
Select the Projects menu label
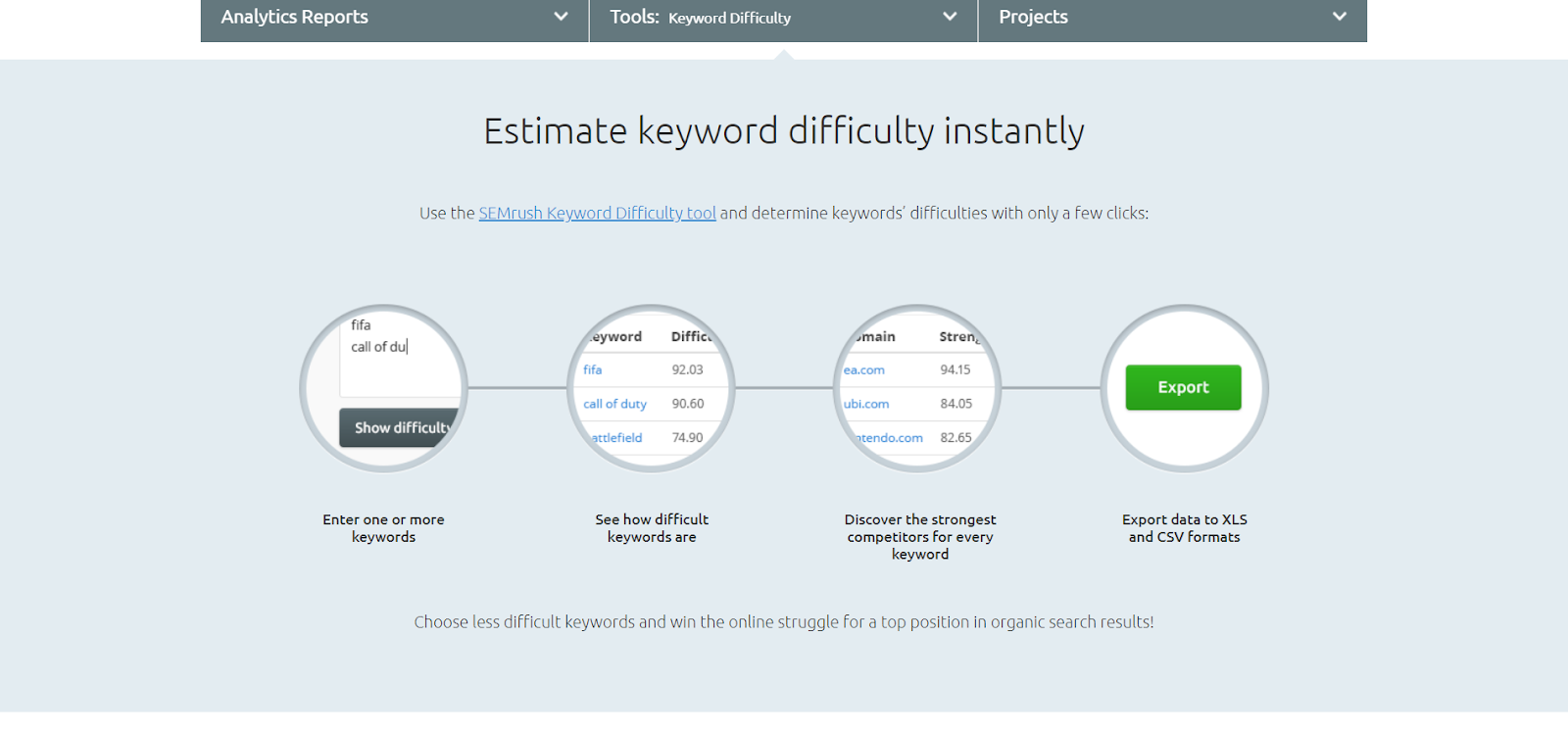click(1033, 17)
